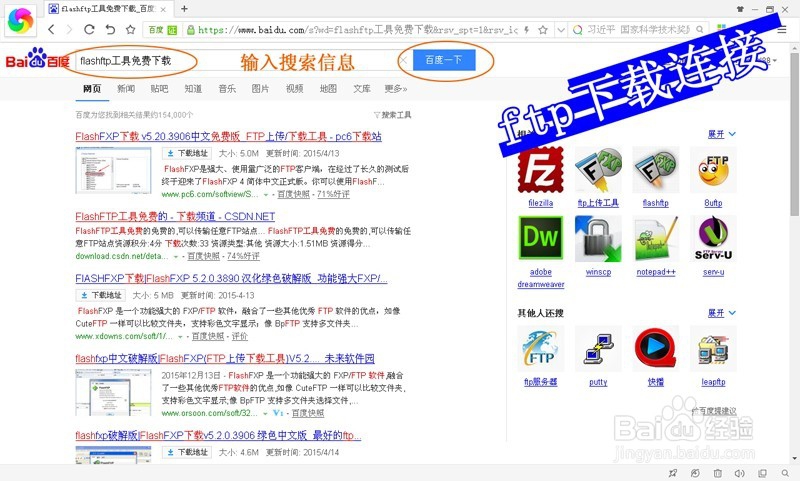Click the thumbnail of the orsoon result
800x481 pixels.
113,393
